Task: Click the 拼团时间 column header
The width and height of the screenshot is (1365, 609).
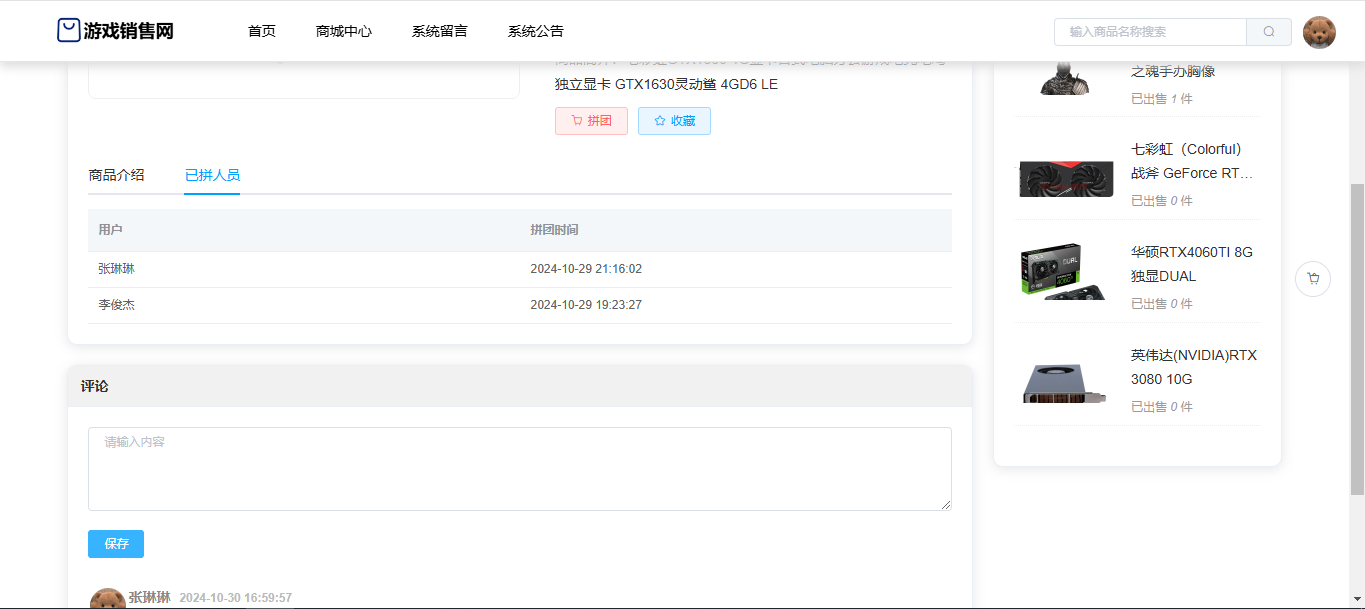Action: [554, 230]
